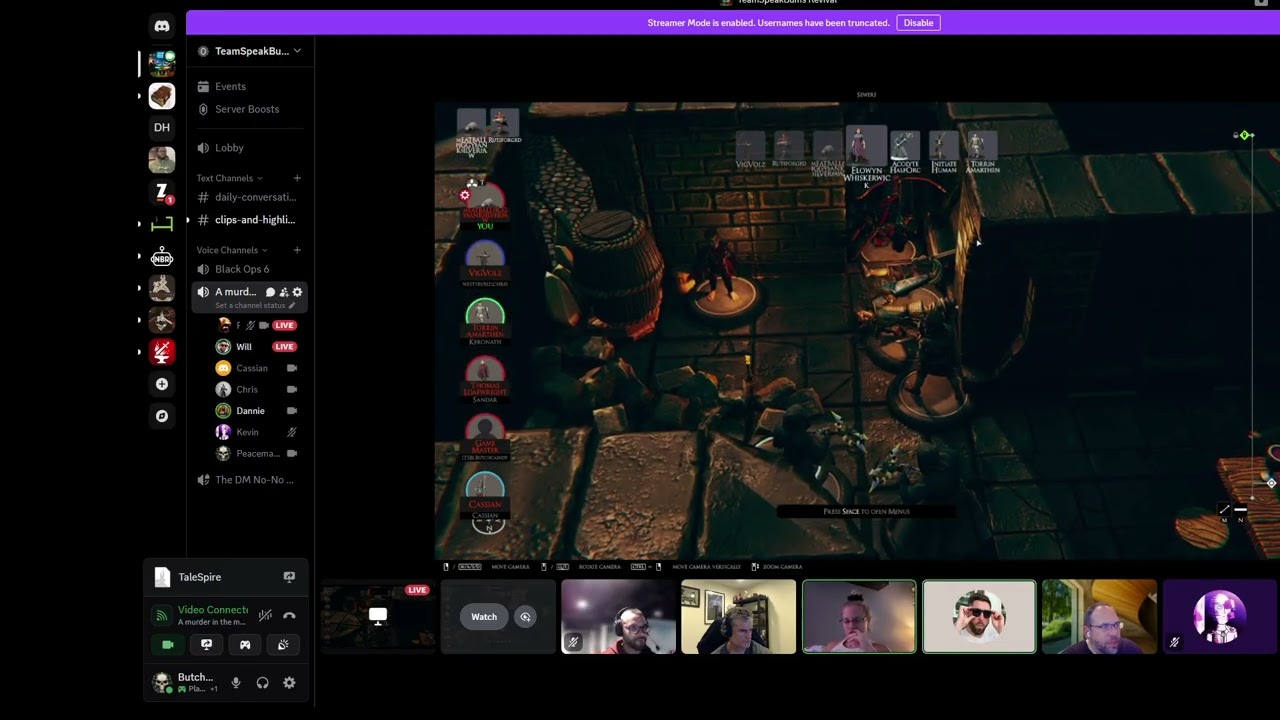Create a channel in Voice Channels
The height and width of the screenshot is (720, 1280).
pyautogui.click(x=297, y=250)
